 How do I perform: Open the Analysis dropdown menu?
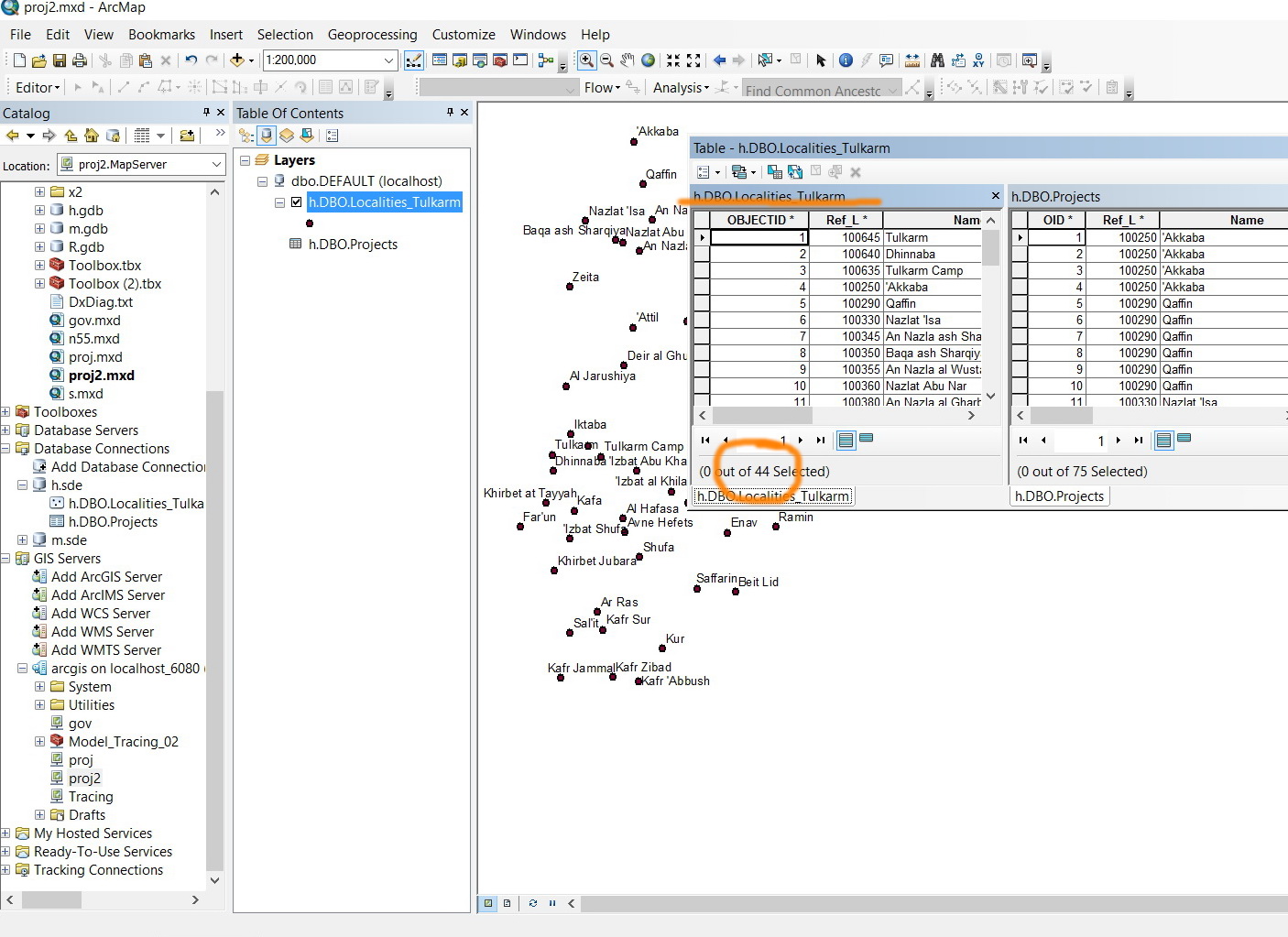click(681, 88)
